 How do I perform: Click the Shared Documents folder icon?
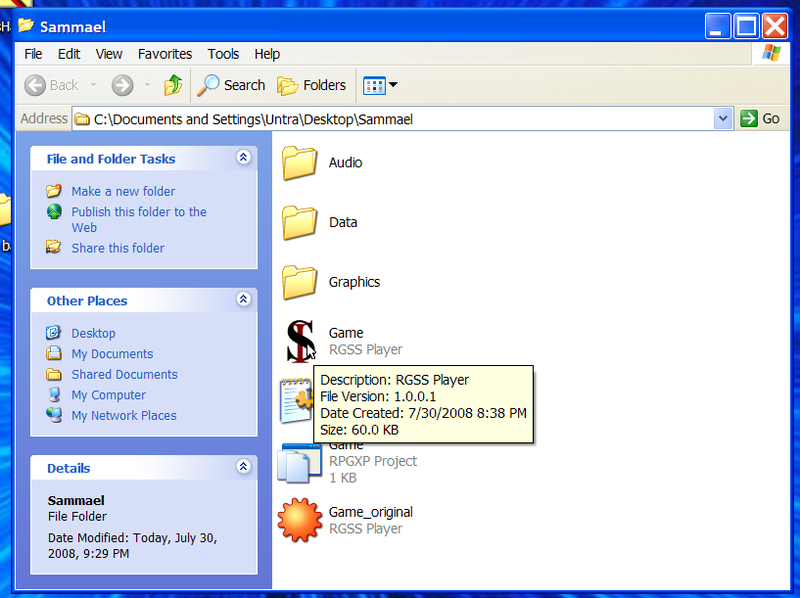click(x=54, y=374)
